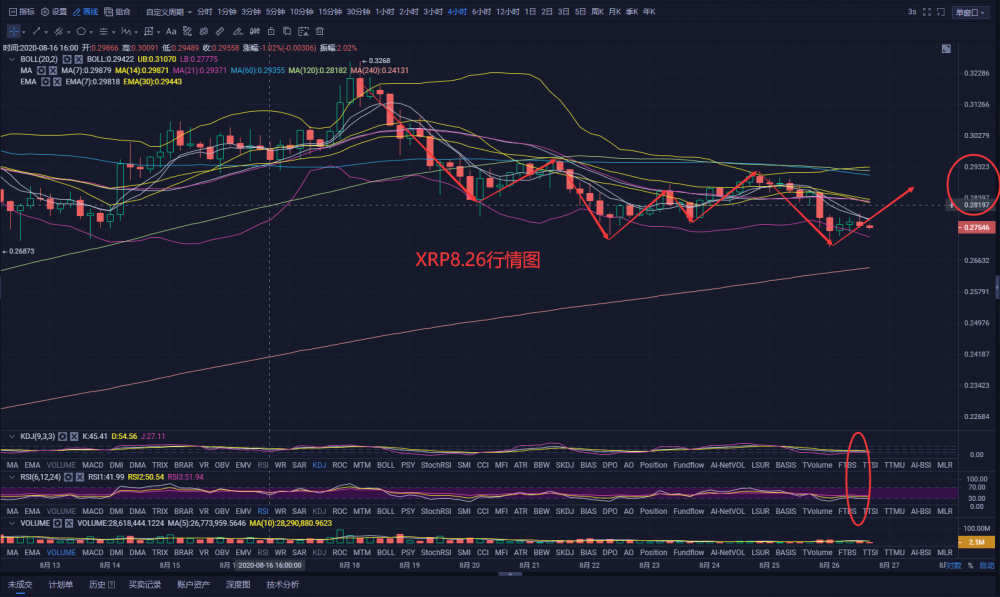Select the ellipse shape tool
This screenshot has height=597, width=1000.
(81, 31)
